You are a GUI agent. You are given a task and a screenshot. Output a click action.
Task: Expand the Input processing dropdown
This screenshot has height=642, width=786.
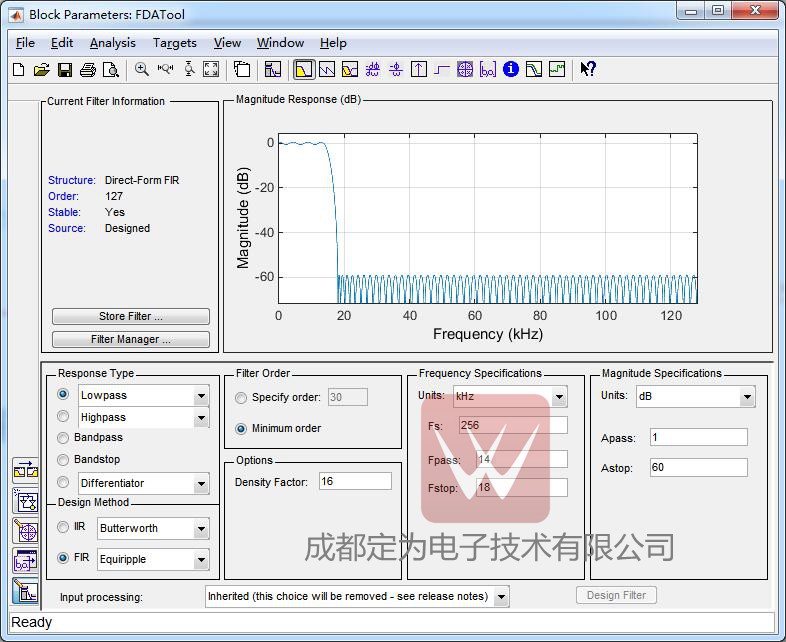501,597
